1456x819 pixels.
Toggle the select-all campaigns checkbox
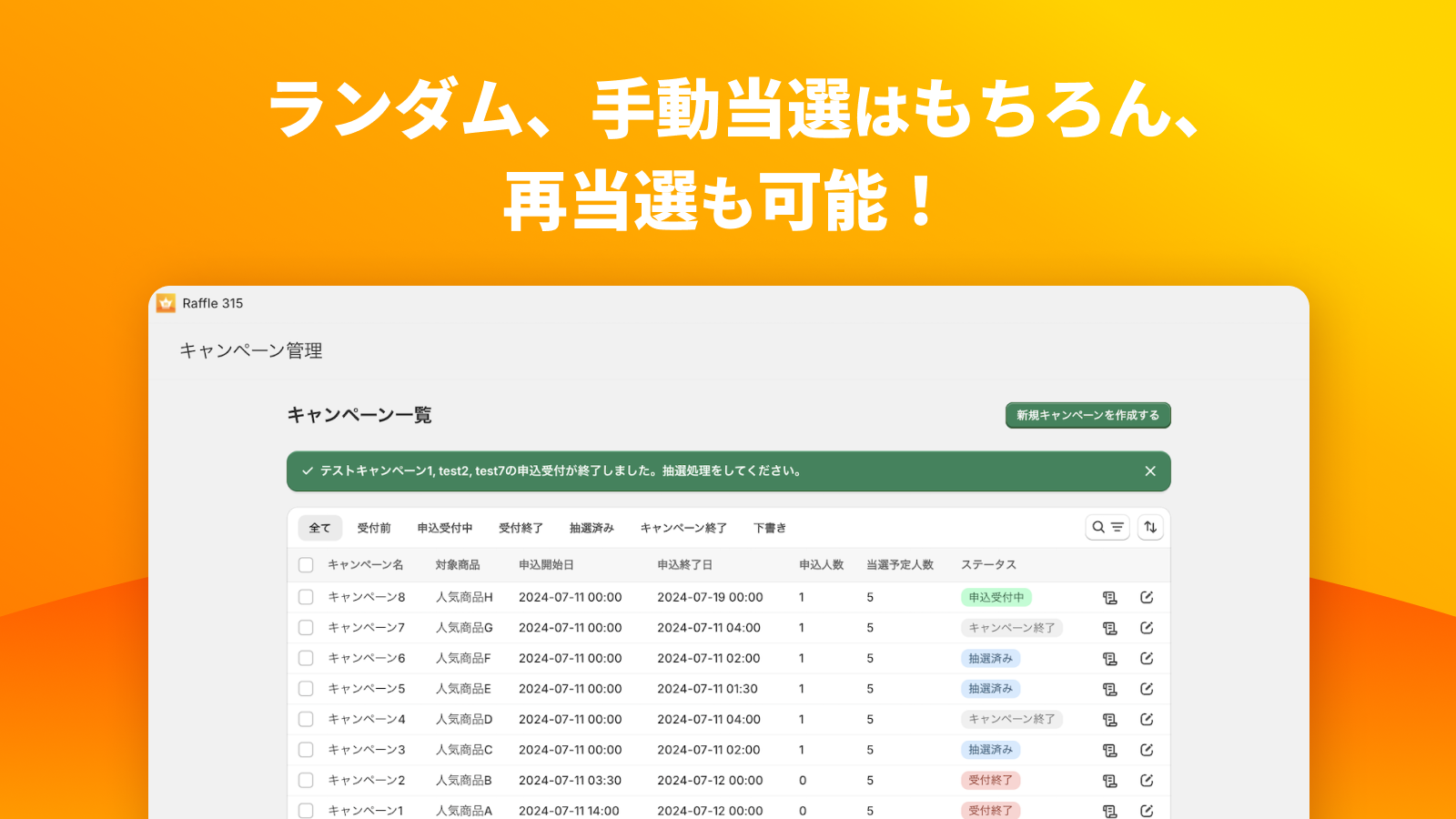[306, 565]
